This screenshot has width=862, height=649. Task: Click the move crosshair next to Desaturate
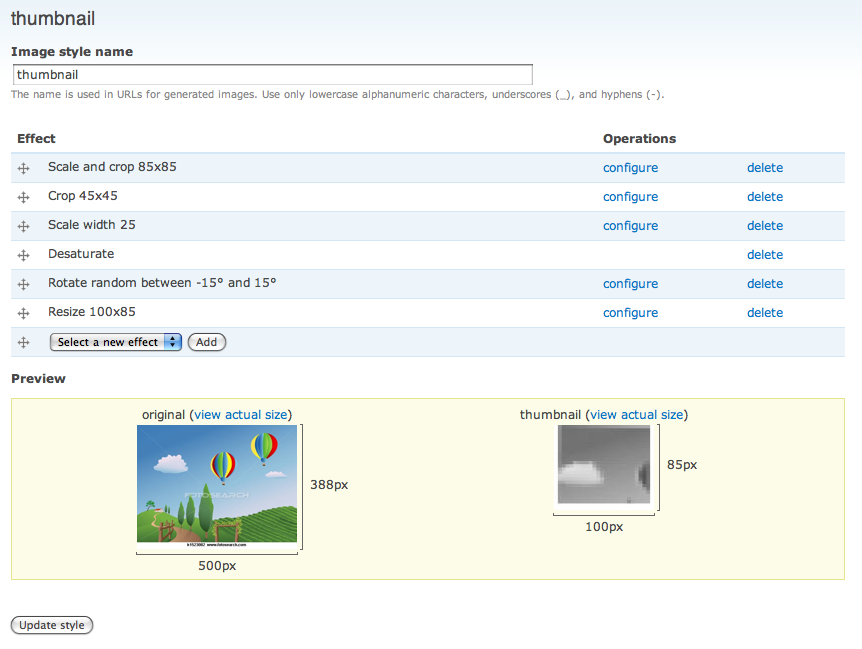pos(23,255)
